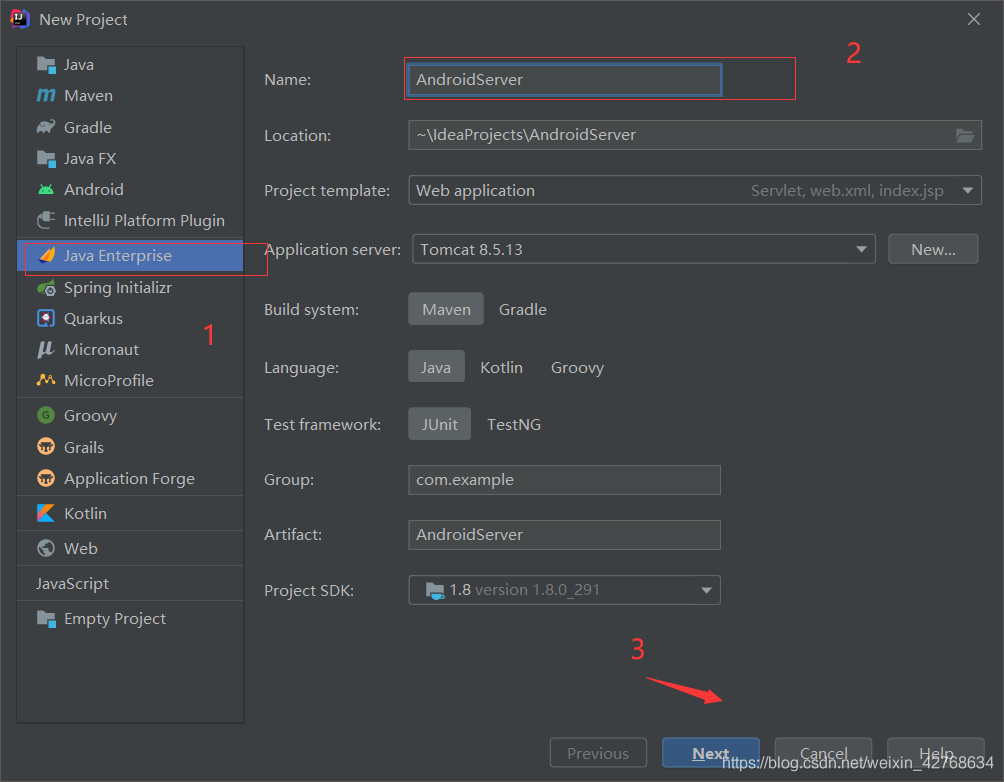The height and width of the screenshot is (782, 1004).
Task: Click the Java FX folder icon
Action: 46,158
